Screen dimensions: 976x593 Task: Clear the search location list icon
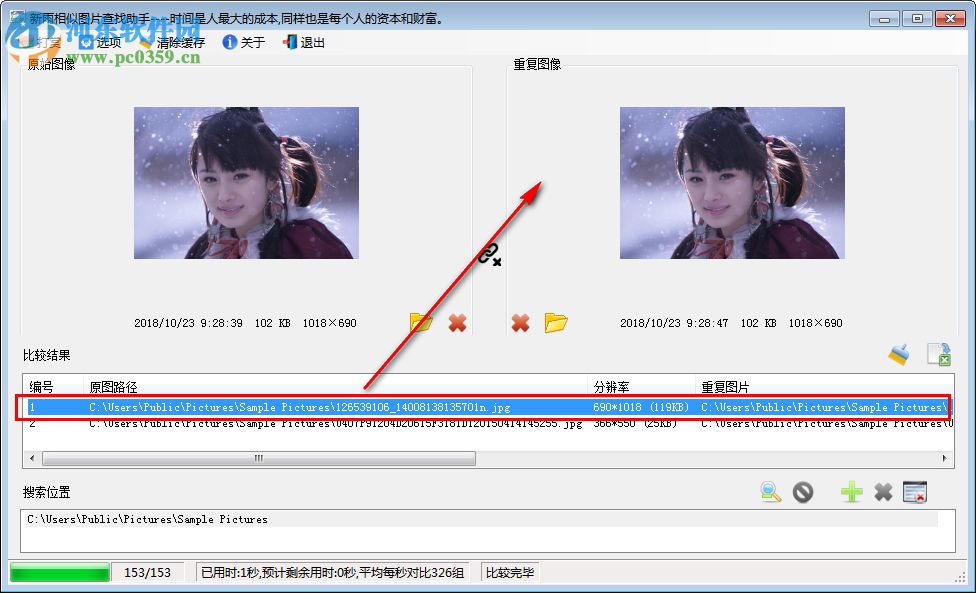click(915, 492)
